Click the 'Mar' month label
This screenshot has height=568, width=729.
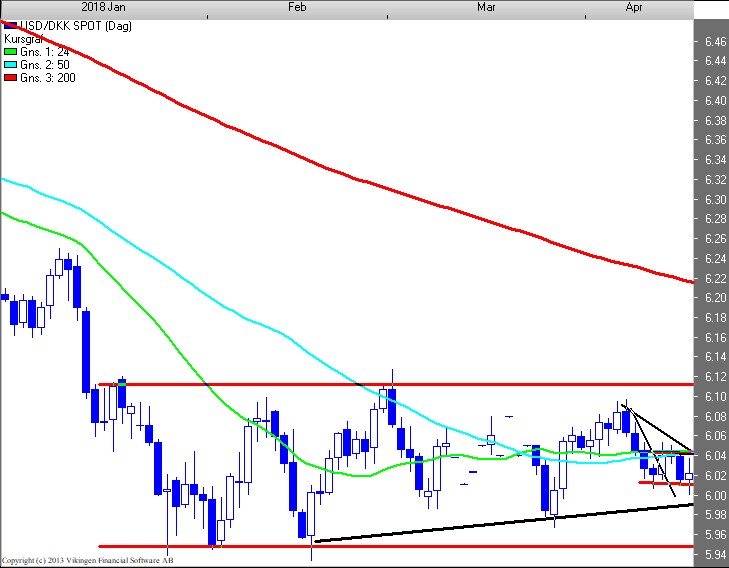click(x=486, y=7)
